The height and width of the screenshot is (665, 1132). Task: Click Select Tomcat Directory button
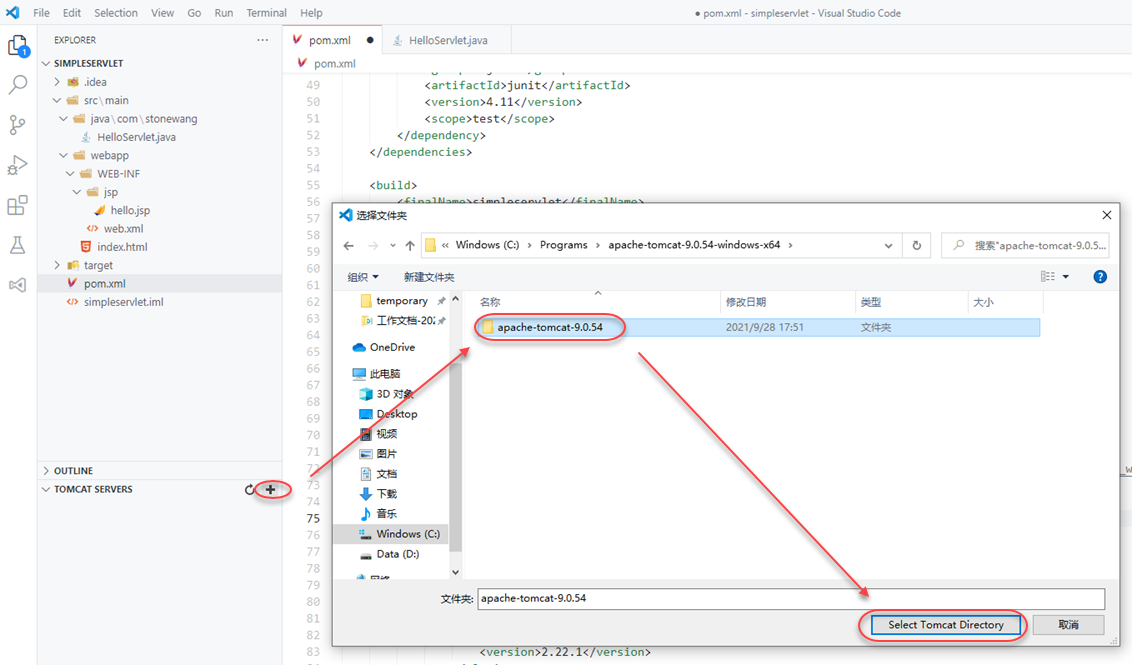[946, 625]
